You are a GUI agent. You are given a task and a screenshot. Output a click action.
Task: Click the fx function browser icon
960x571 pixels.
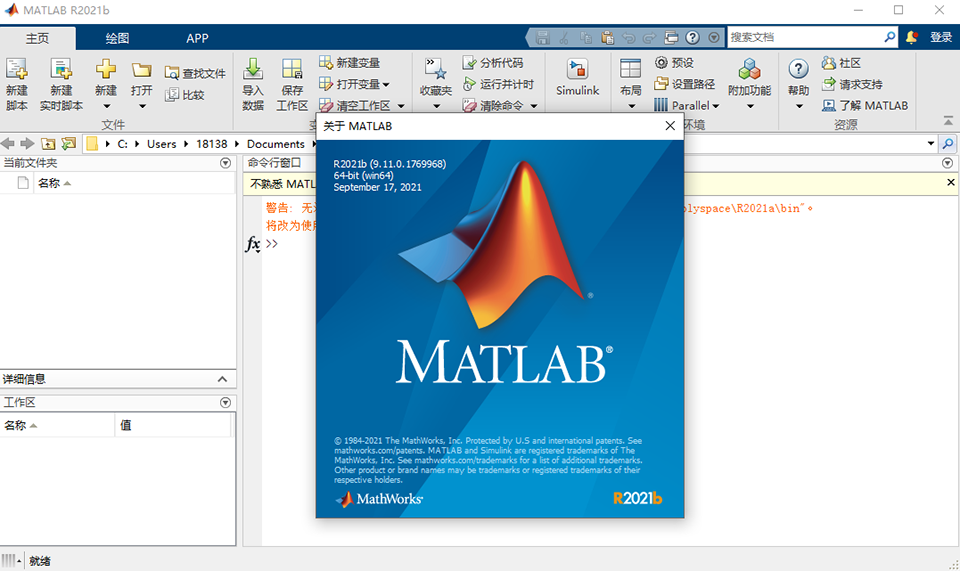coord(253,244)
